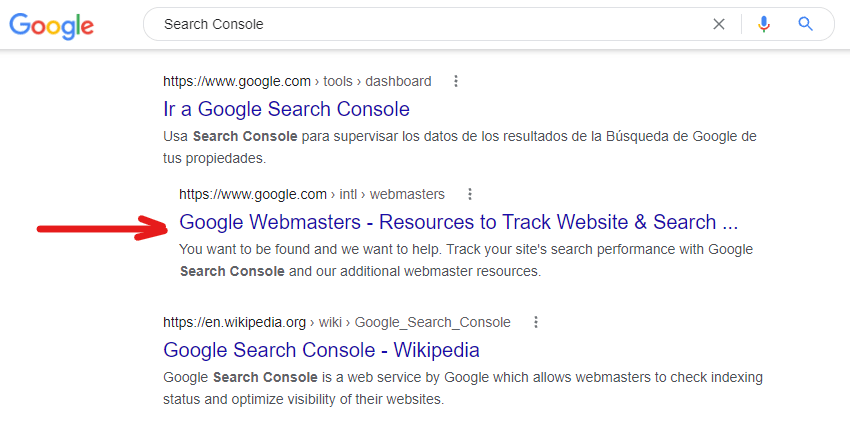Image resolution: width=850 pixels, height=441 pixels.
Task: Open "Google Search Console - Wikipedia" link
Action: point(321,350)
